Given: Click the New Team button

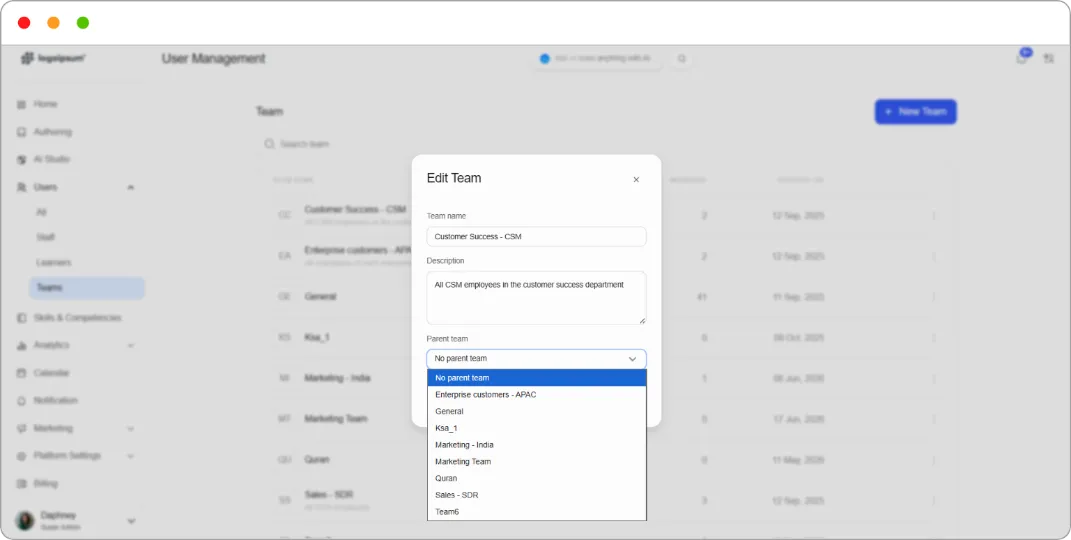Looking at the screenshot, I should (x=915, y=111).
